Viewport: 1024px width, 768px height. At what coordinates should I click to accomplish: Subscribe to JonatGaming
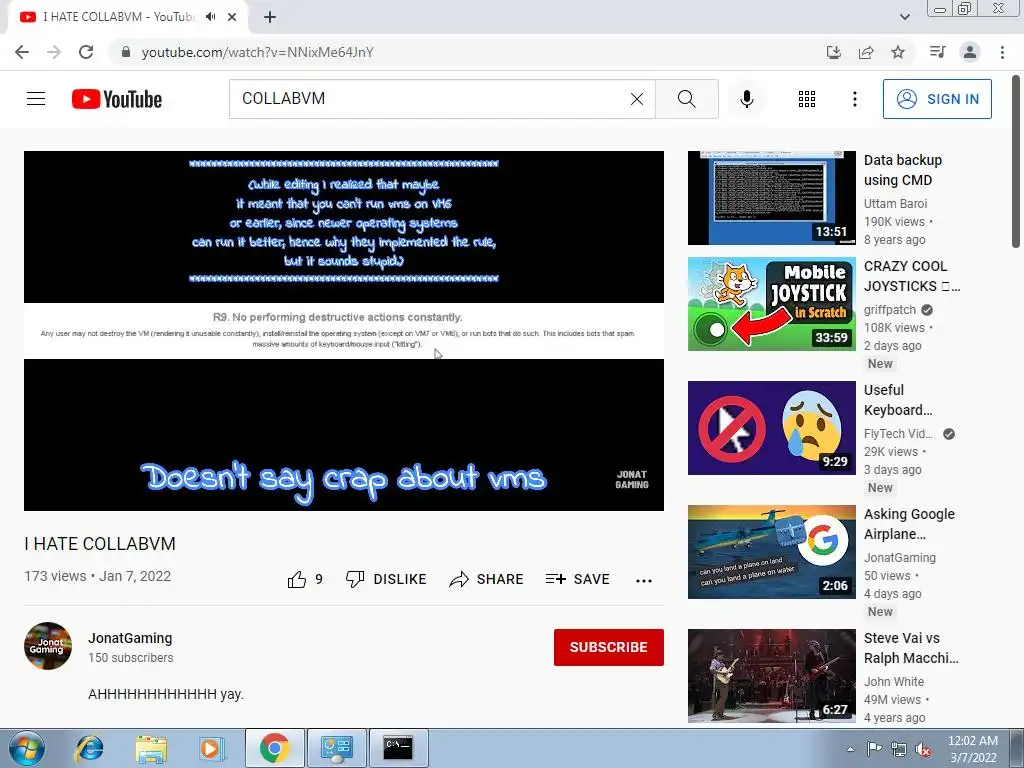pos(609,647)
